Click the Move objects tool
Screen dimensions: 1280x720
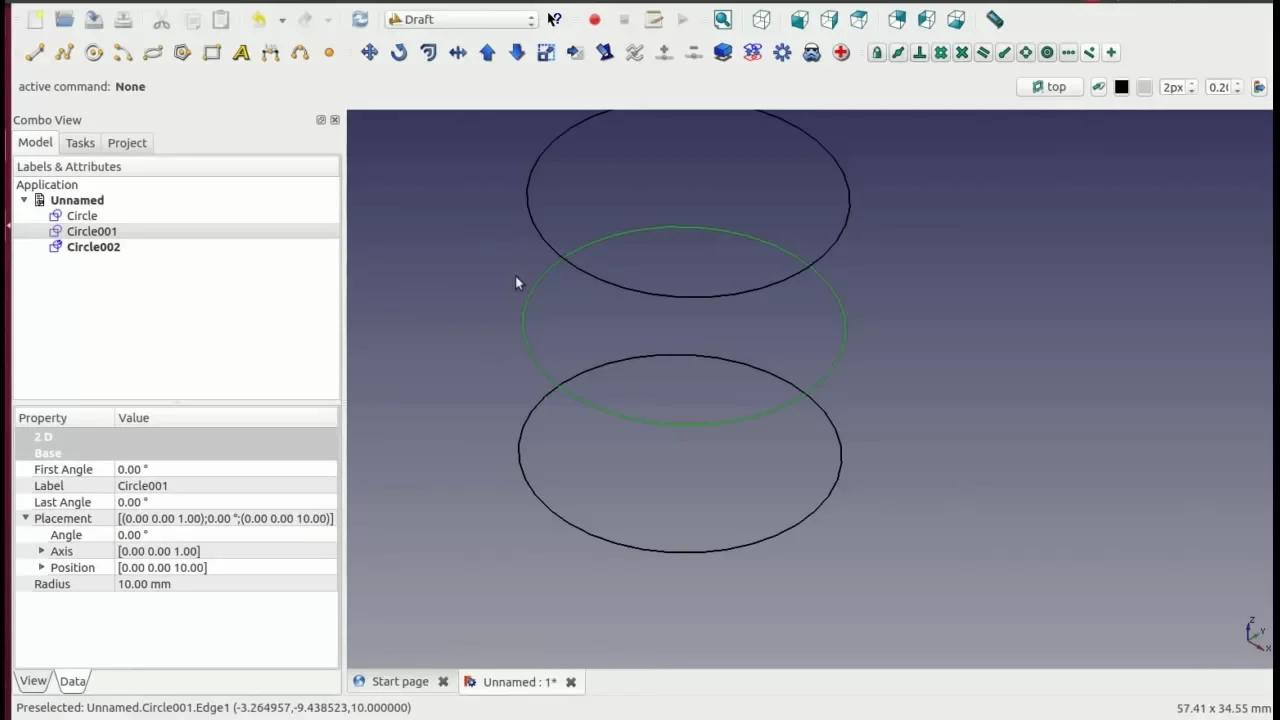369,53
